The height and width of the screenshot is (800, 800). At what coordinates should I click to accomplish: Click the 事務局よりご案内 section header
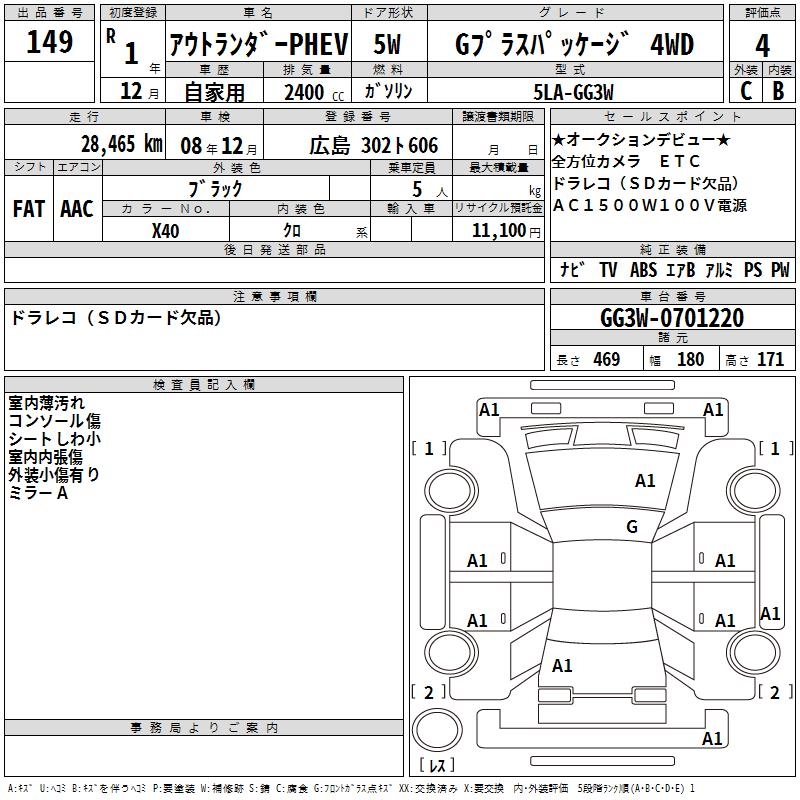click(204, 728)
